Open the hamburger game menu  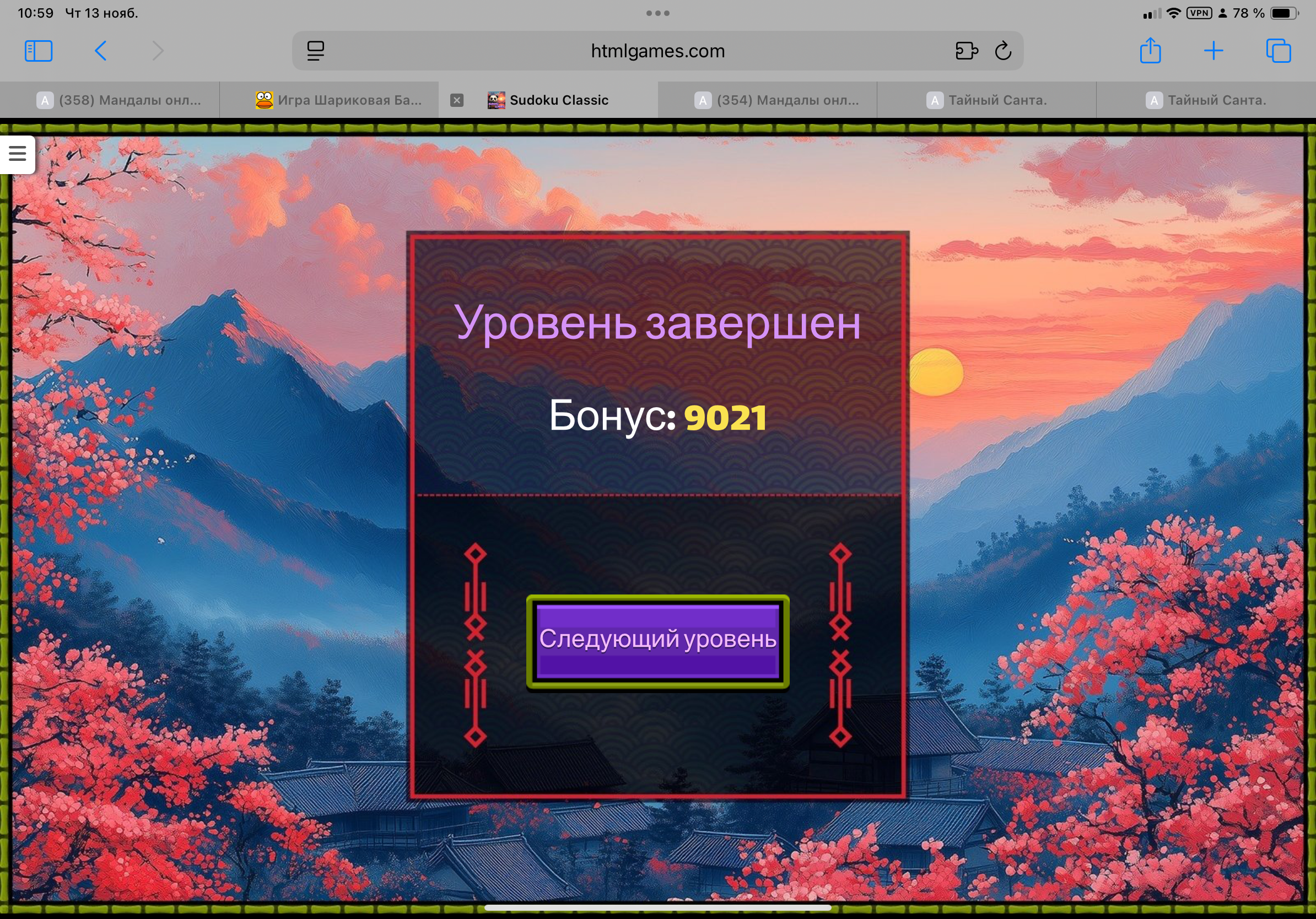[17, 154]
